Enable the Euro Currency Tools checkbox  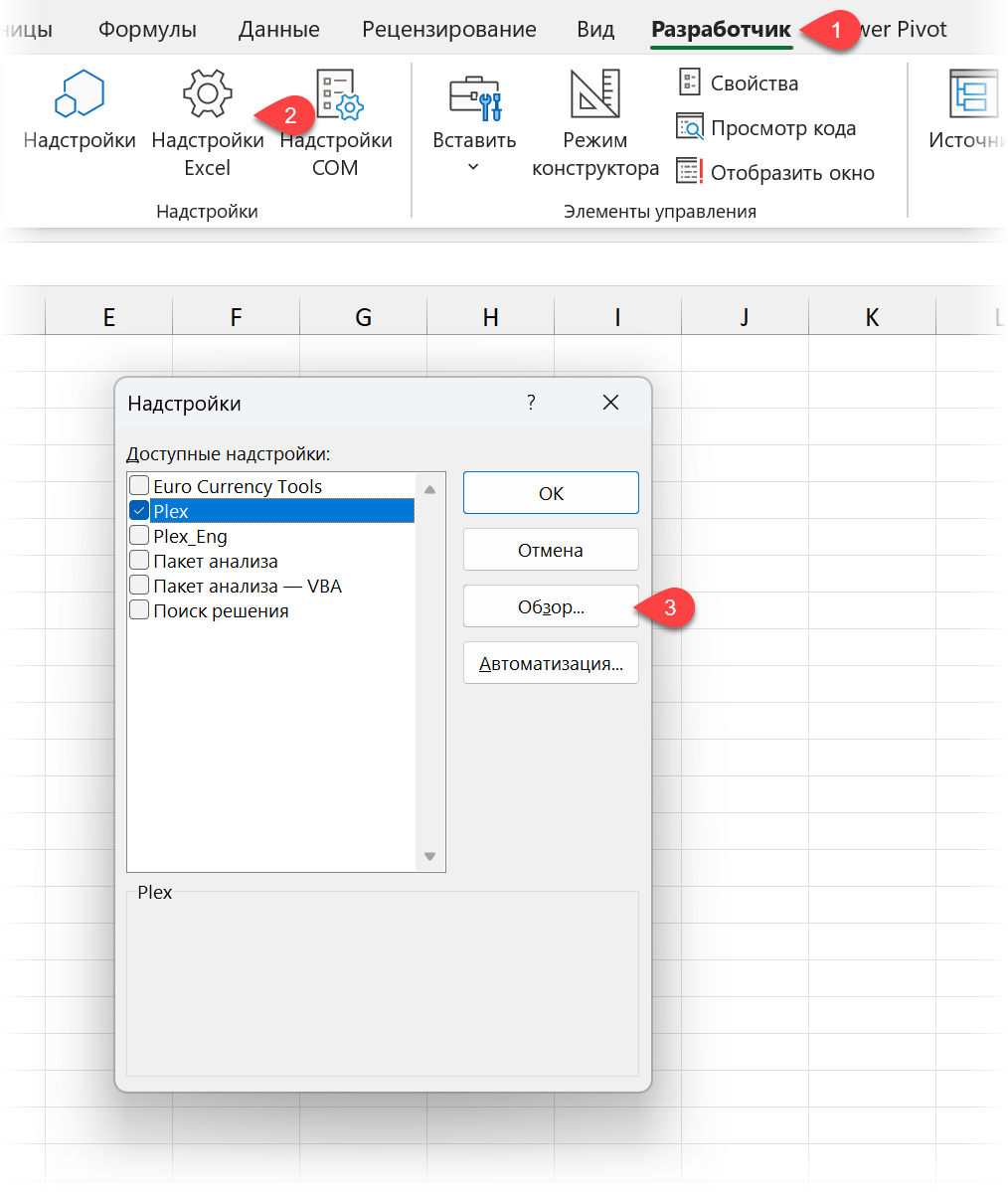139,486
